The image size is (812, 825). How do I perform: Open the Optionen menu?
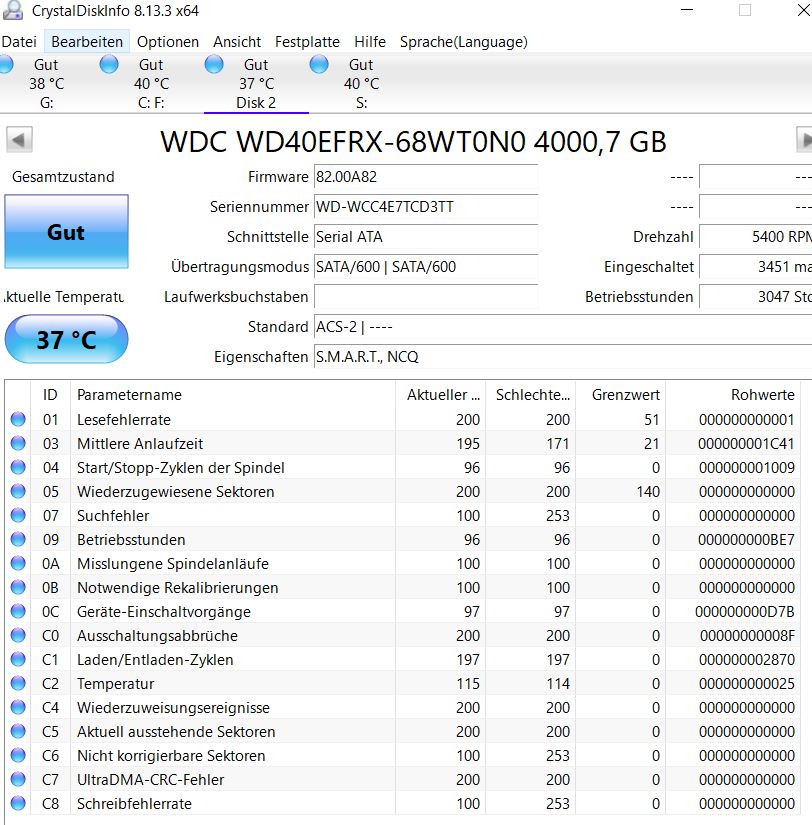[x=168, y=42]
